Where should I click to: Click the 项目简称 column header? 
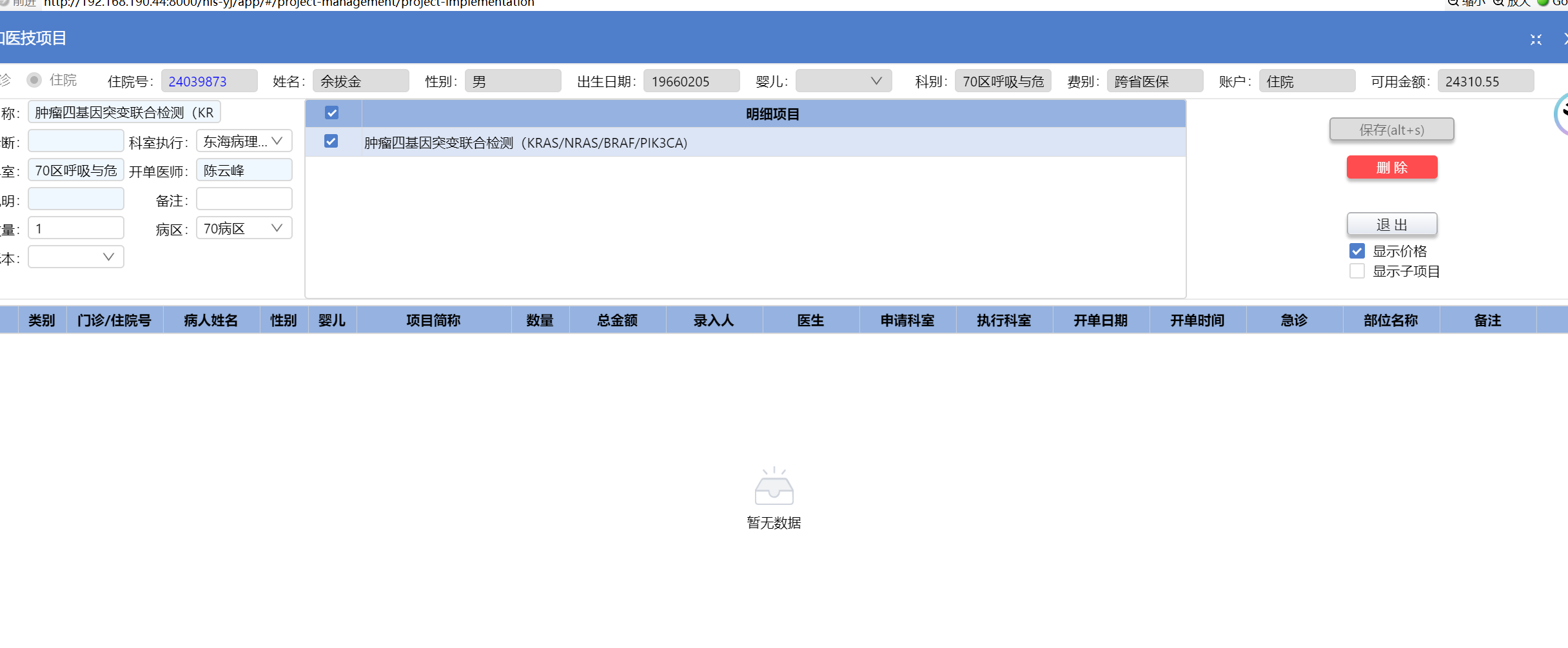[434, 320]
